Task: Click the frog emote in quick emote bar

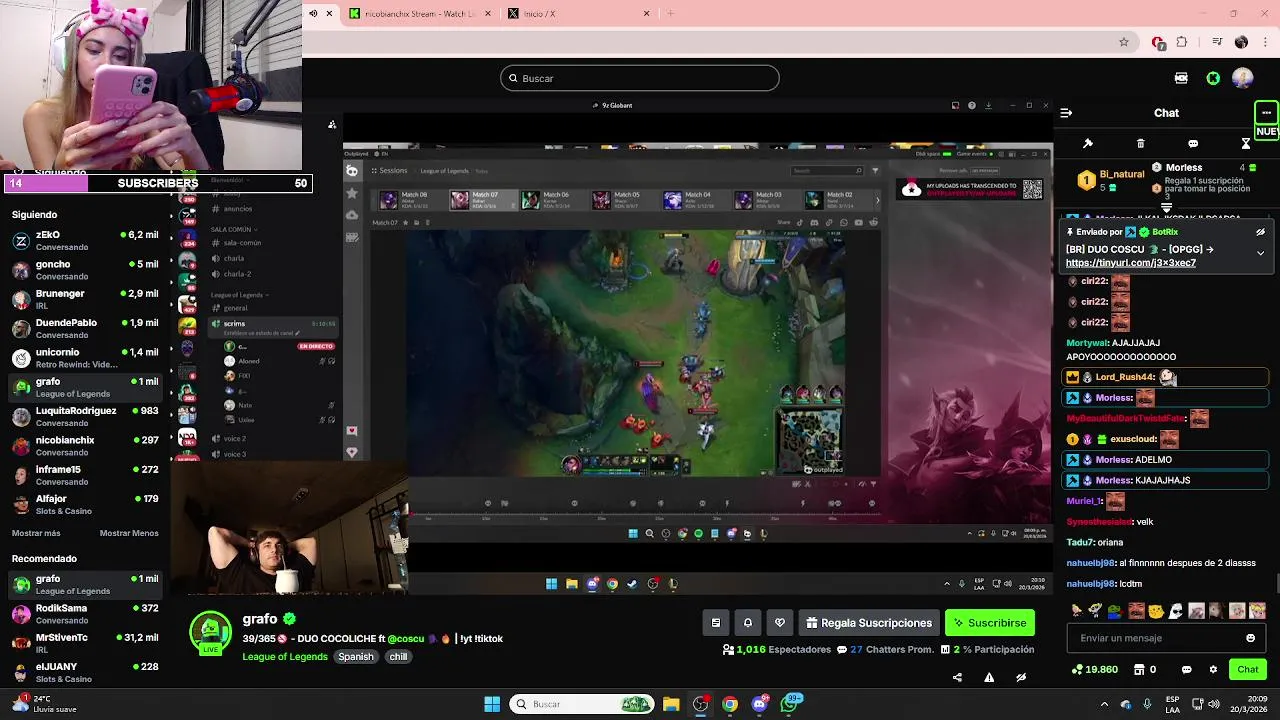Action: click(1115, 611)
